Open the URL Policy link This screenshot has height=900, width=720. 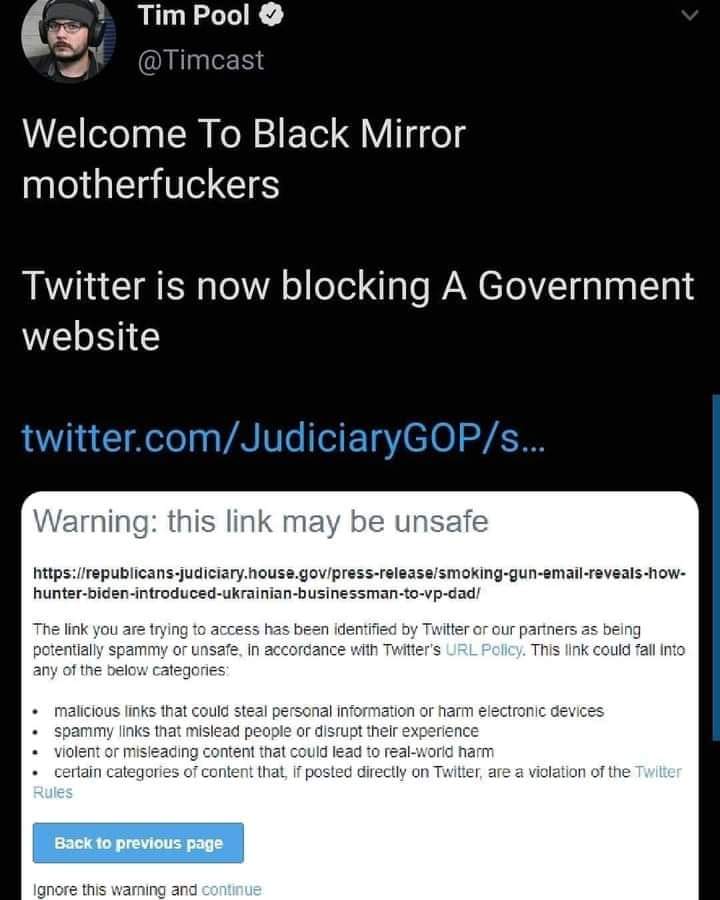(x=484, y=650)
